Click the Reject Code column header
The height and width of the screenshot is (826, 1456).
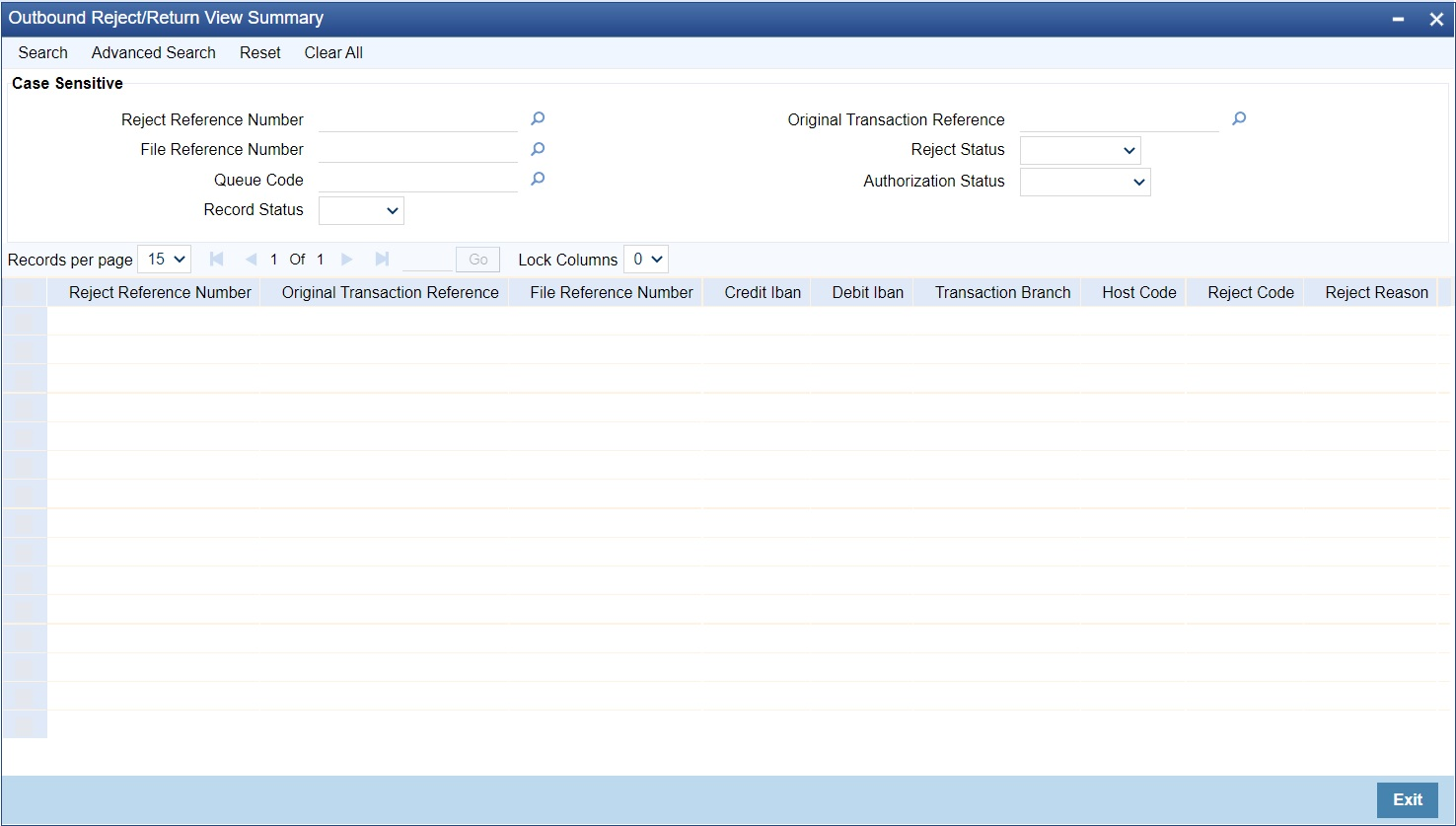point(1251,292)
